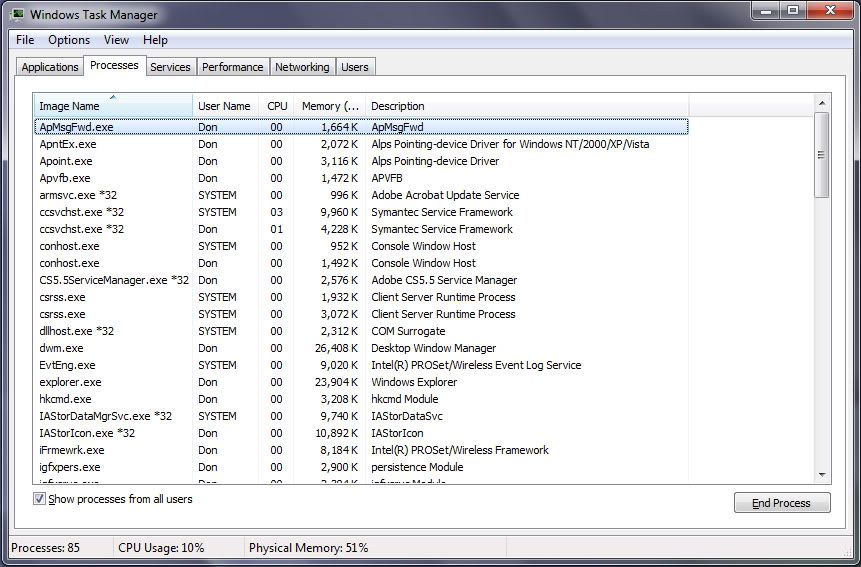Select the EvtEng.exe process
The height and width of the screenshot is (567, 861).
[x=361, y=365]
